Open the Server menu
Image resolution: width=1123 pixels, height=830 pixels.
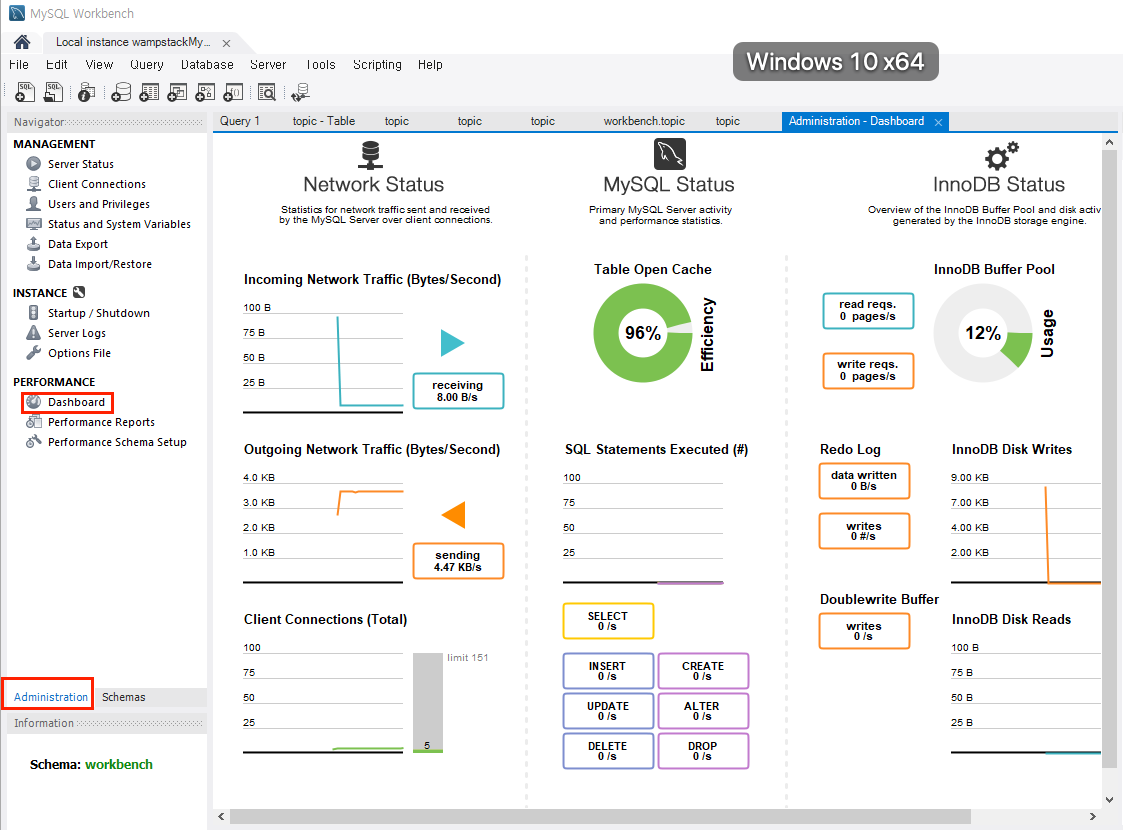click(268, 64)
